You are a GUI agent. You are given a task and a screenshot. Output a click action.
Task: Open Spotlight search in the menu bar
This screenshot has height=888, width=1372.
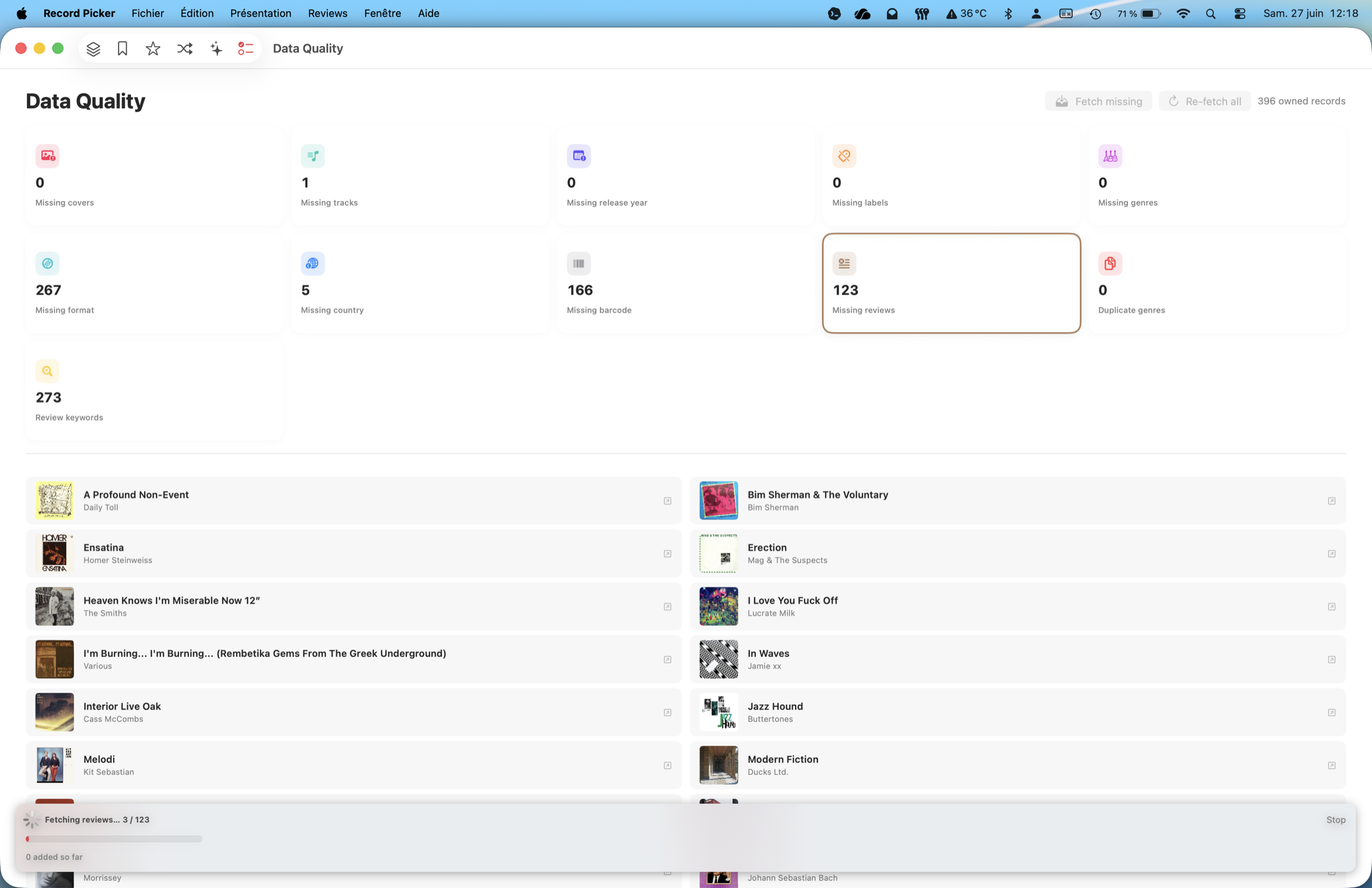click(1210, 14)
